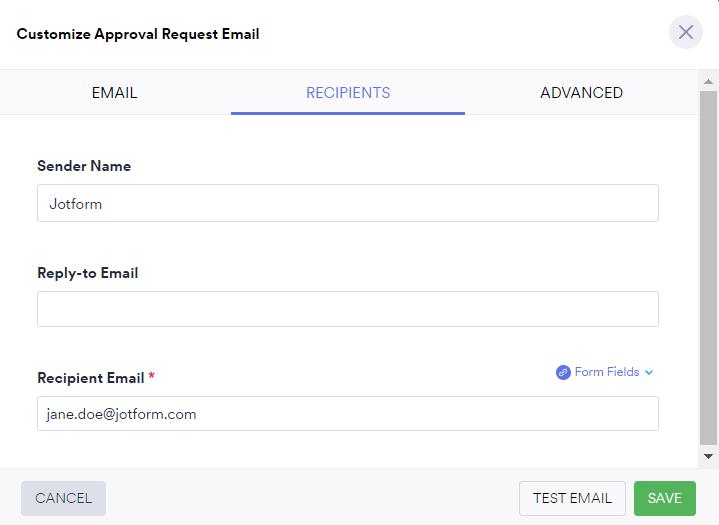Select the RECIPIENTS tab
The width and height of the screenshot is (719, 525).
point(348,93)
